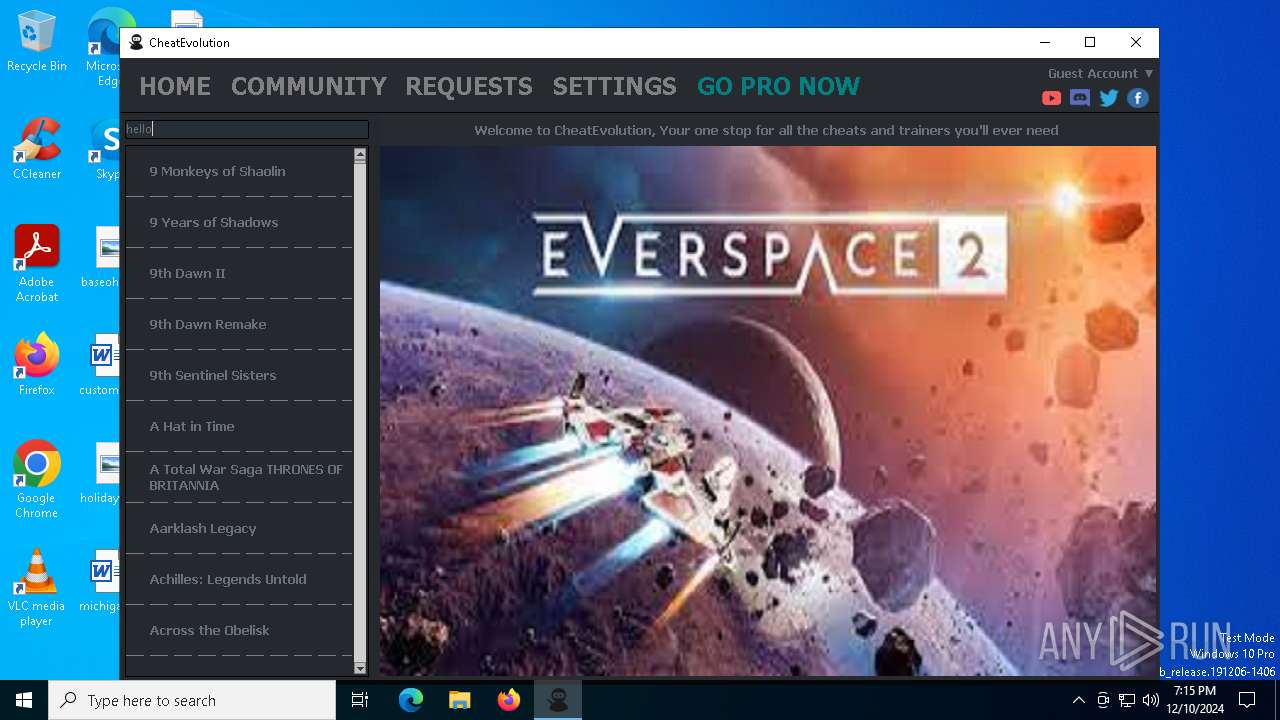Screen dimensions: 1280x720
Task: Click the Windows taskbar search box
Action: tap(192, 700)
